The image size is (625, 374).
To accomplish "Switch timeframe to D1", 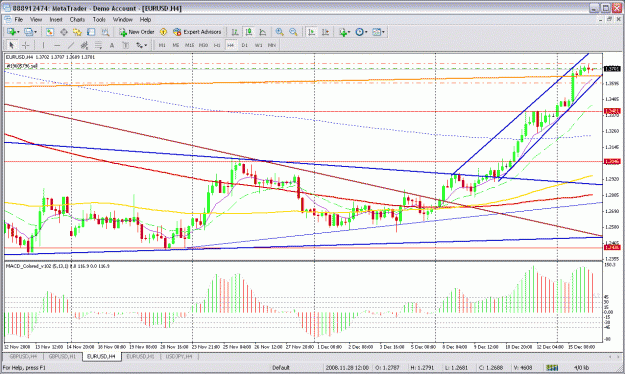I will click(245, 45).
